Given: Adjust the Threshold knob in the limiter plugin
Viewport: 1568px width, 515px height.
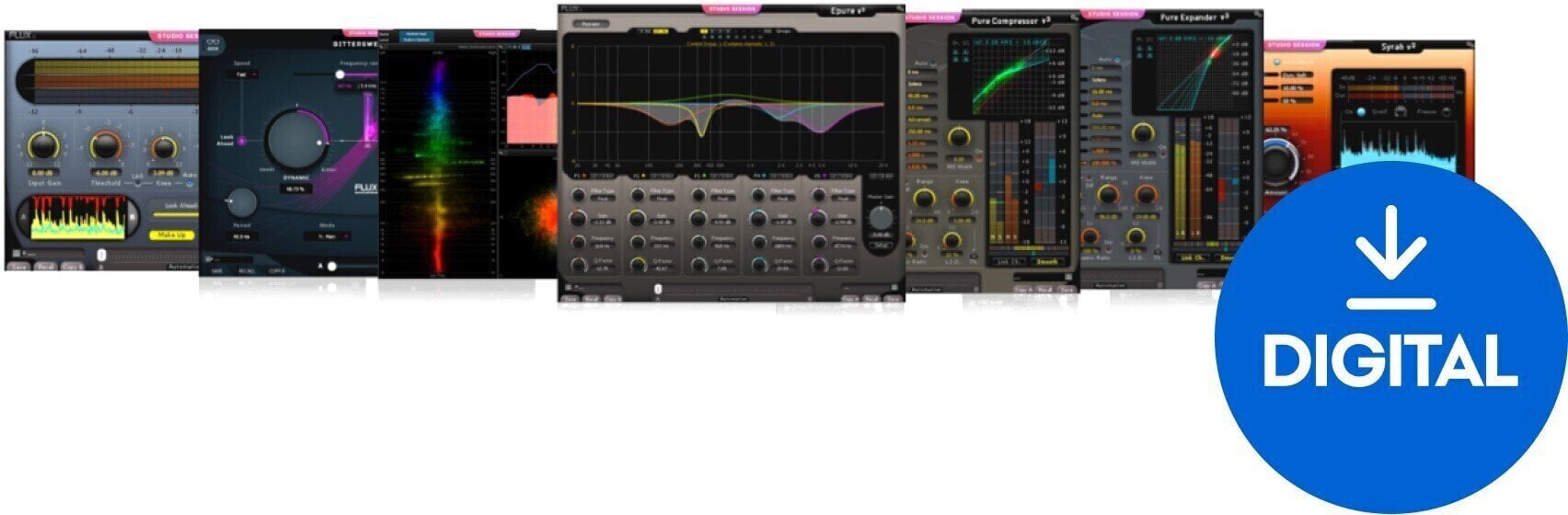Looking at the screenshot, I should click(106, 147).
